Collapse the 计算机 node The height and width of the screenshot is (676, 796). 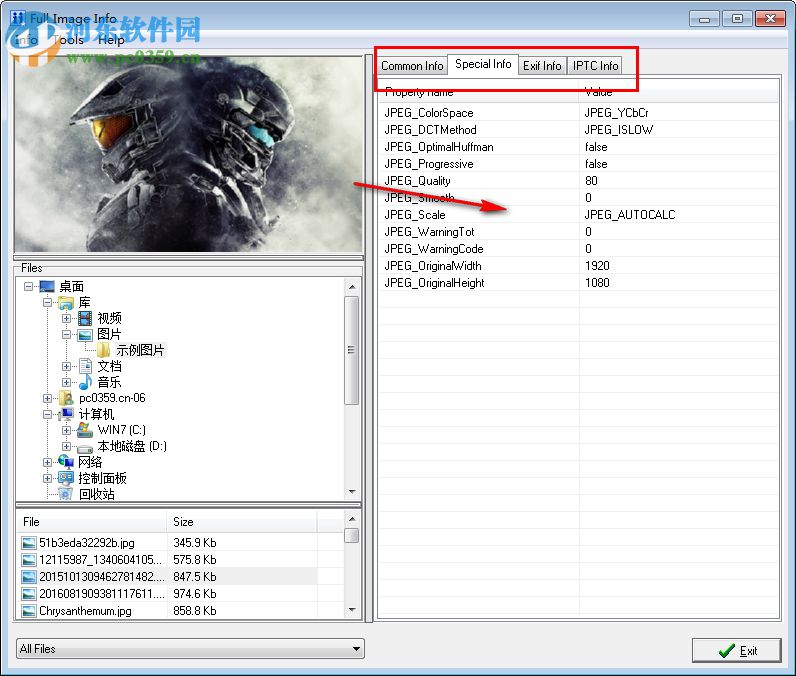[47, 414]
